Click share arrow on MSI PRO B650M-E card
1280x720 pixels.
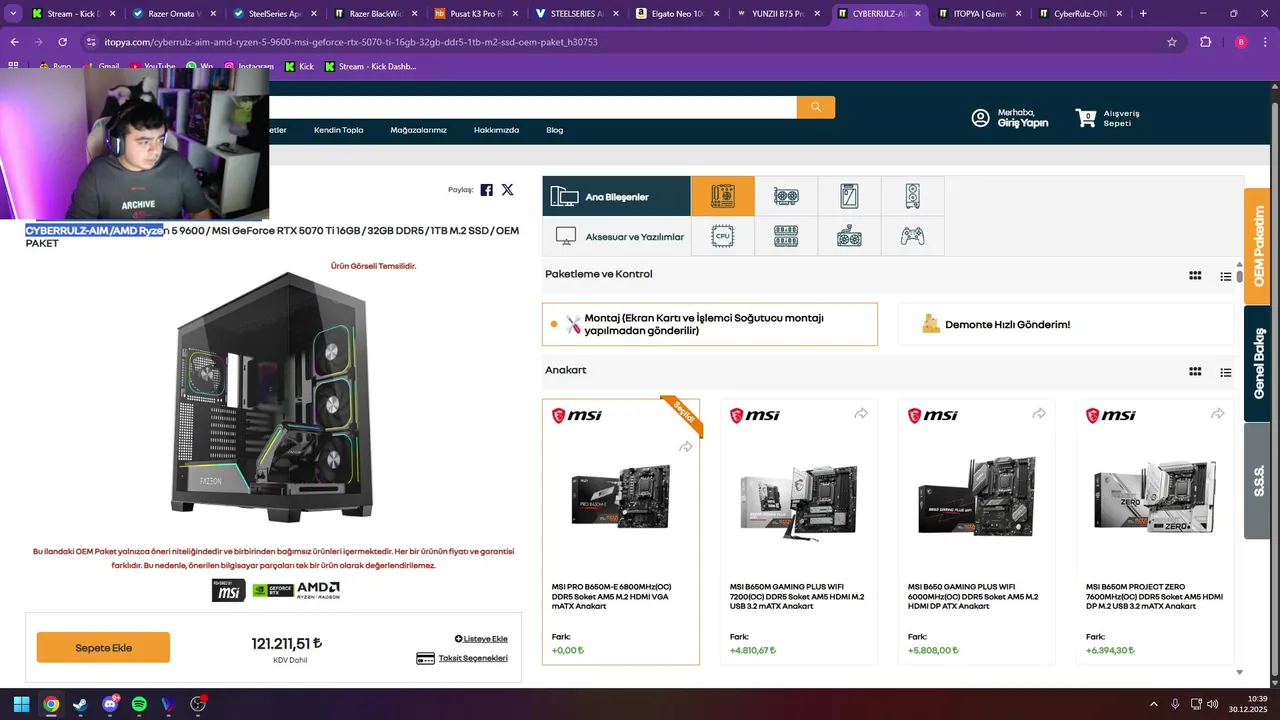(x=685, y=447)
